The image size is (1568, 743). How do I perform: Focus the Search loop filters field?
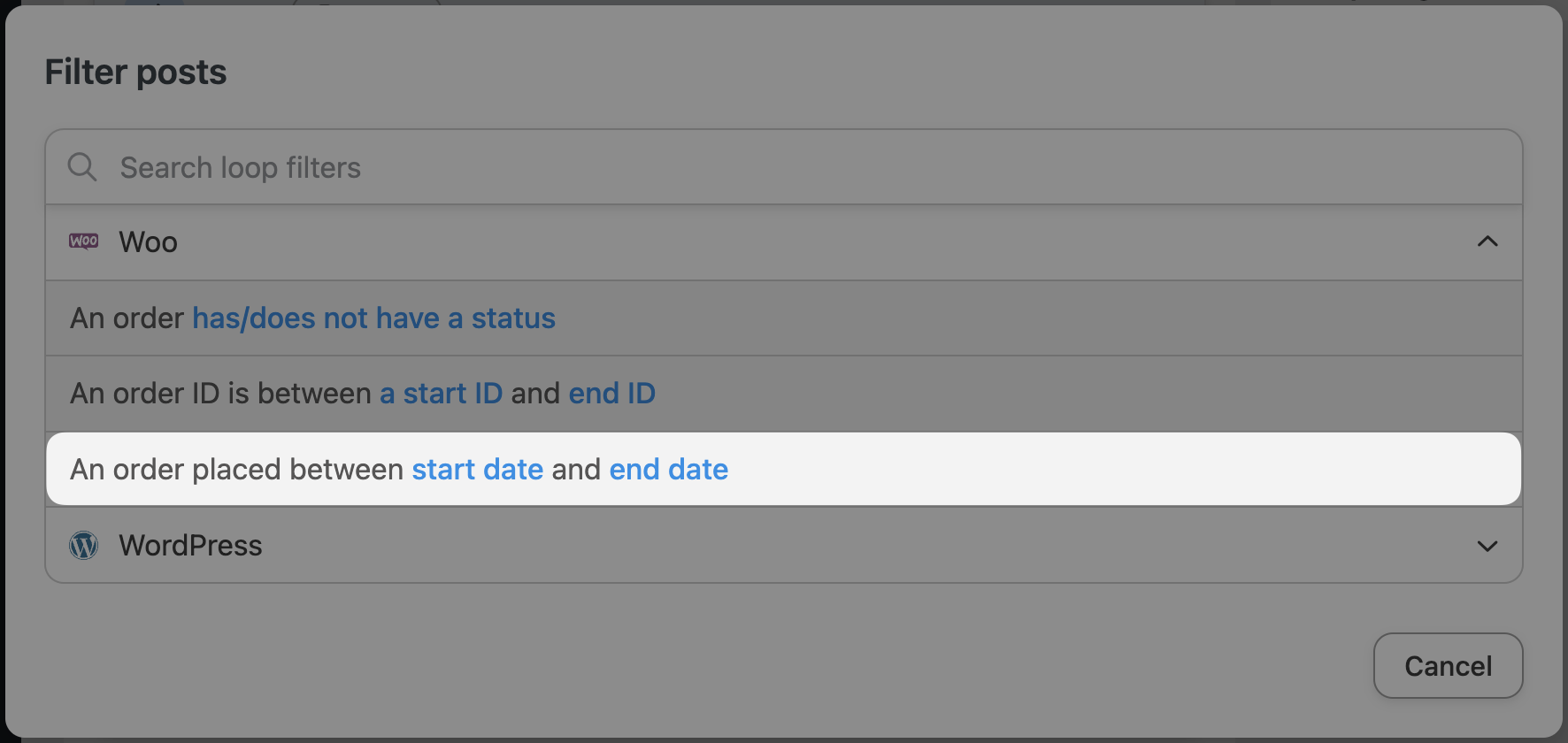point(796,167)
